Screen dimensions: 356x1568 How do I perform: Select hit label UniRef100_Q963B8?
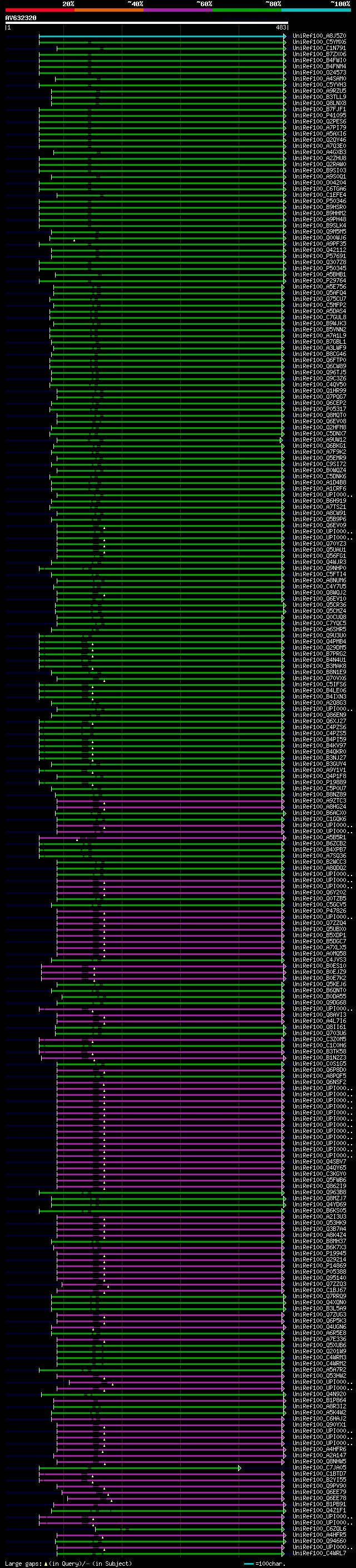pyautogui.click(x=319, y=1192)
